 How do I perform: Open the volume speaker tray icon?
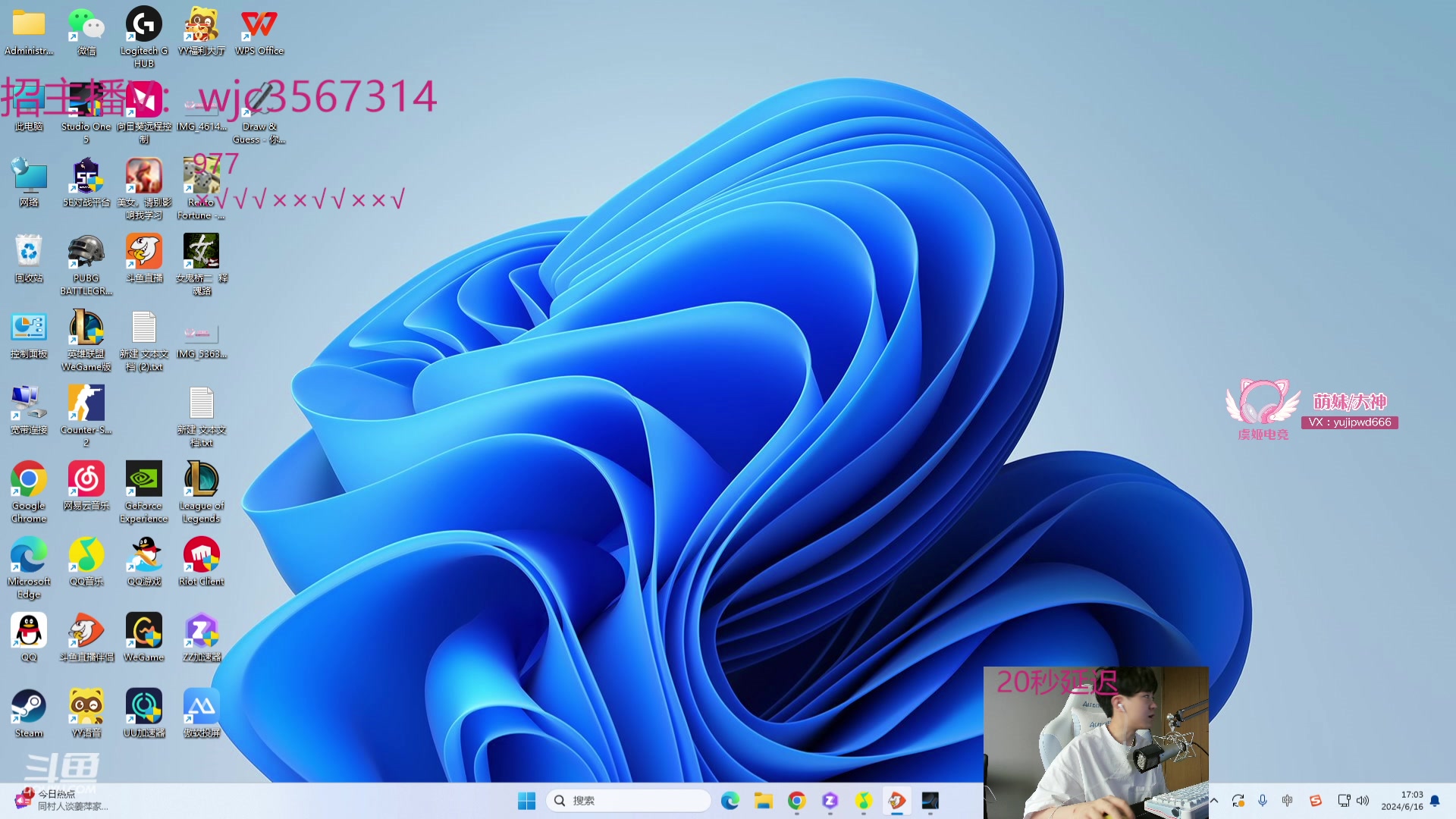click(x=1363, y=801)
